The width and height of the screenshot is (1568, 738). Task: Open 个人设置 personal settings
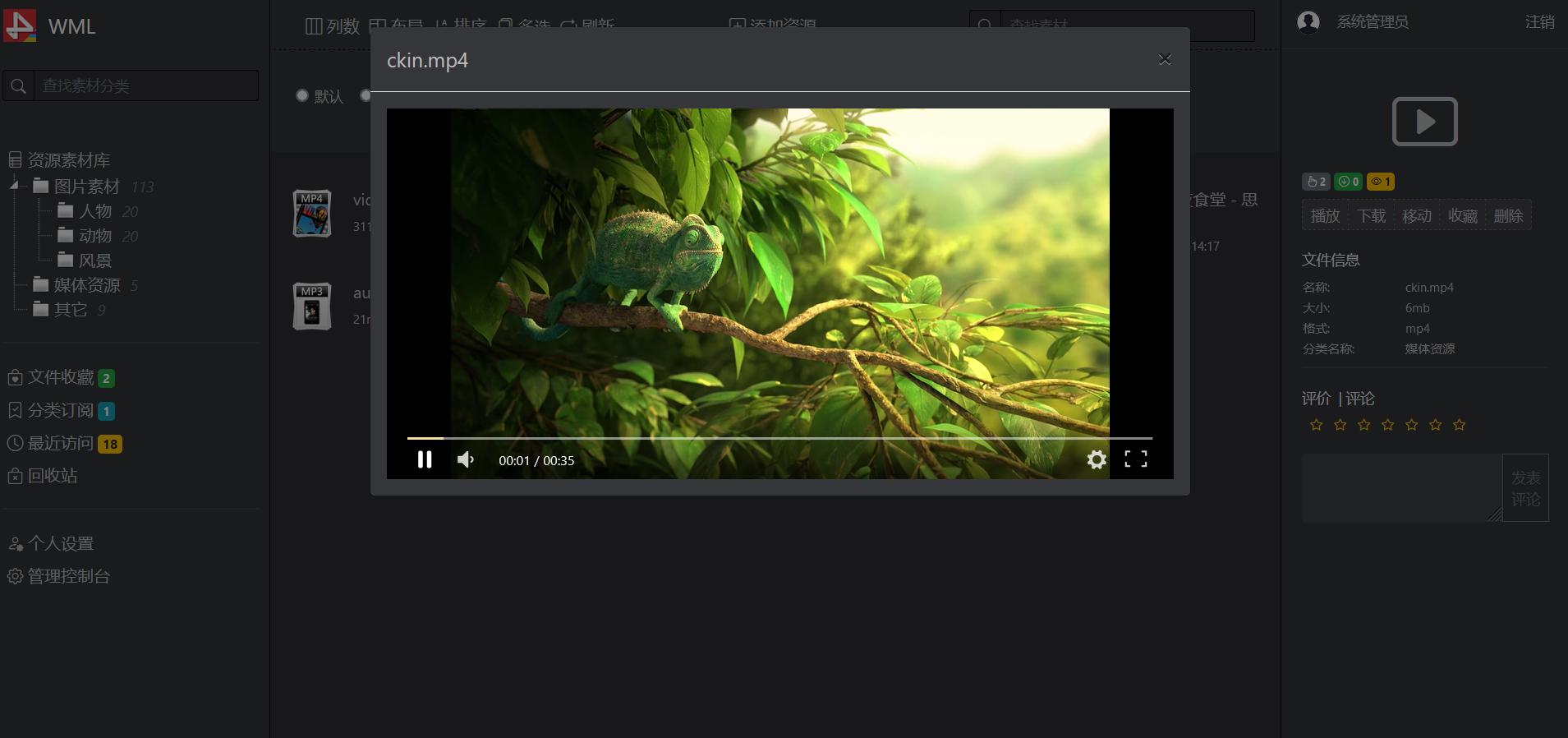click(50, 543)
